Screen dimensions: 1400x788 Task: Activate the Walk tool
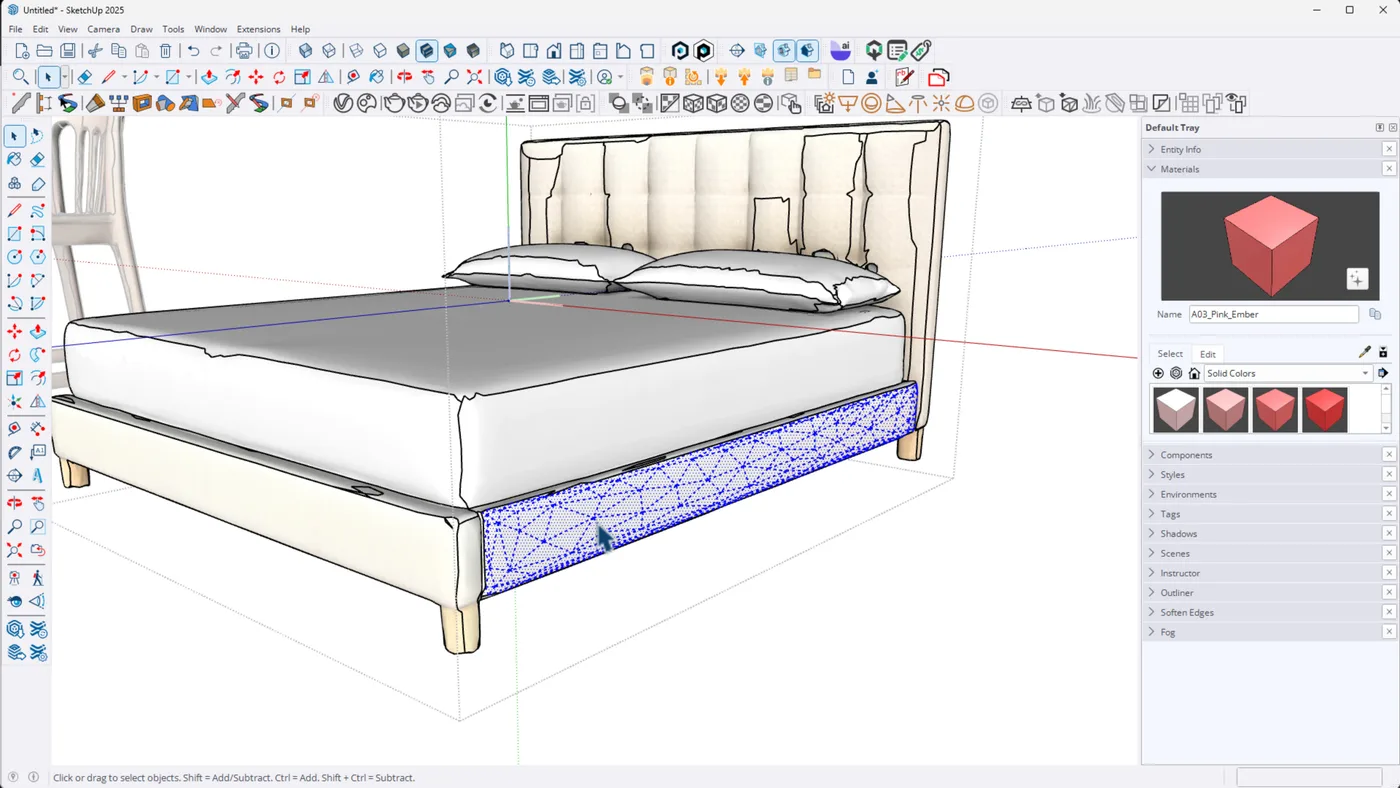coord(37,578)
